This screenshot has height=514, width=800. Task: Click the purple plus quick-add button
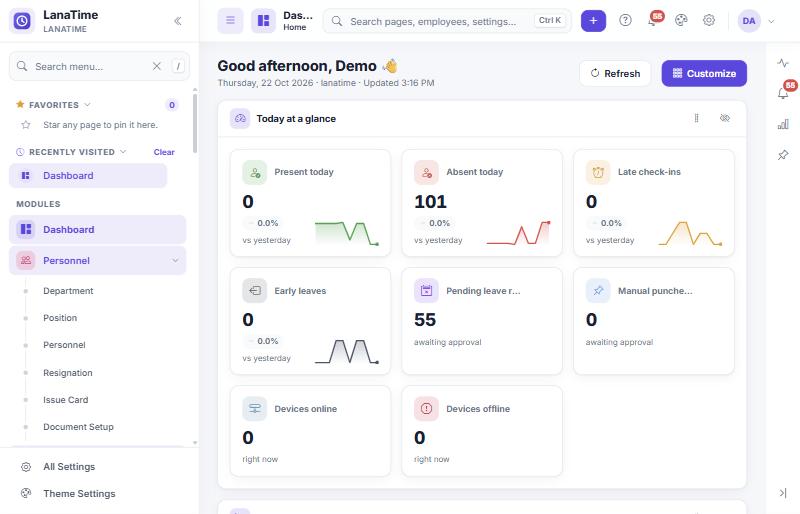tap(593, 21)
